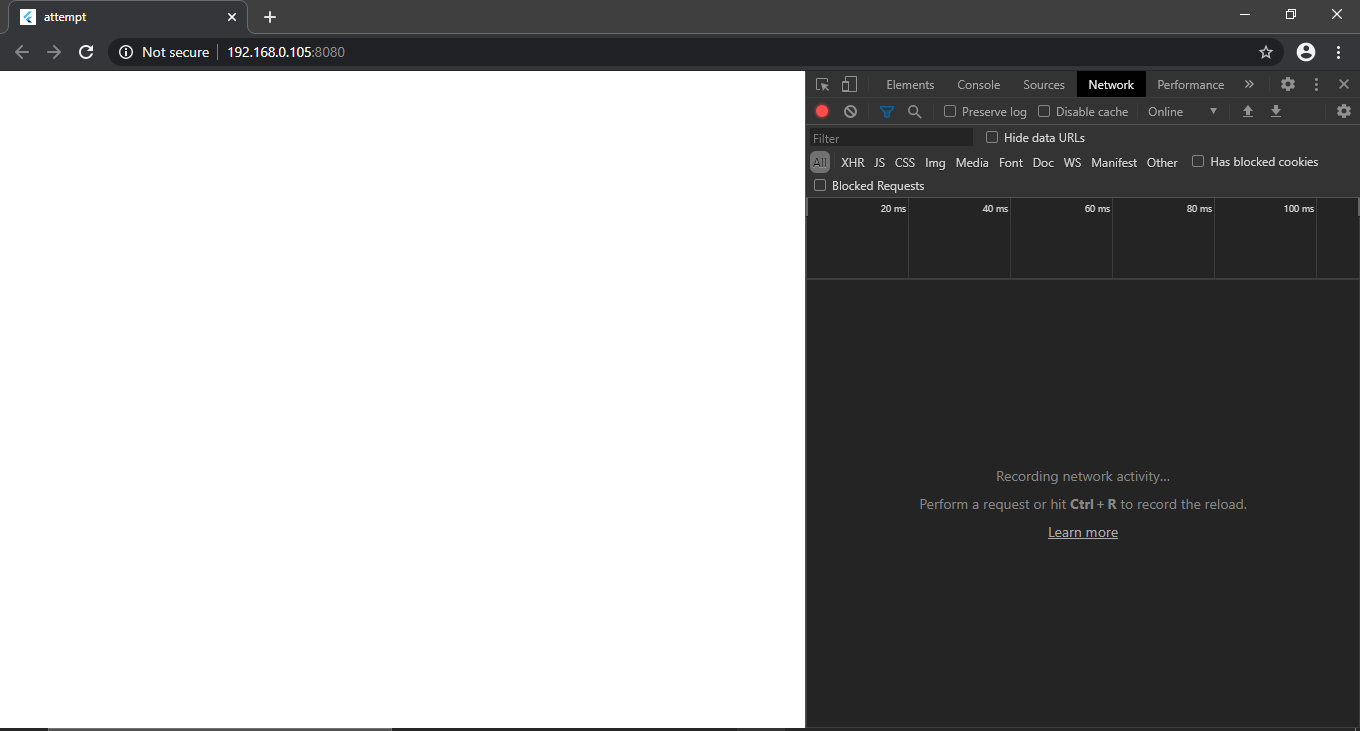Switch to the Console panel
The width and height of the screenshot is (1360, 731).
coord(978,84)
